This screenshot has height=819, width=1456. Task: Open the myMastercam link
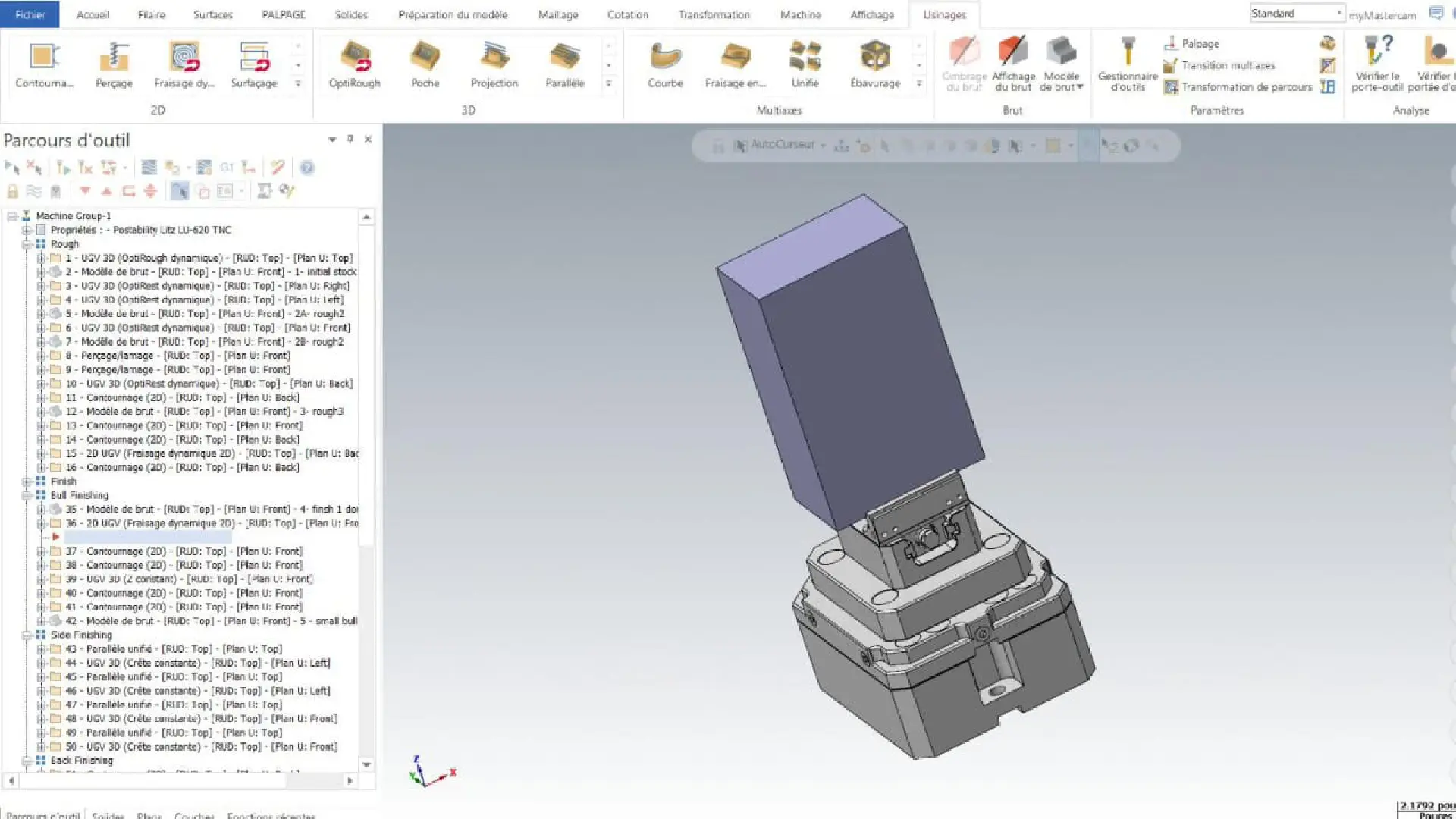[x=1382, y=15]
